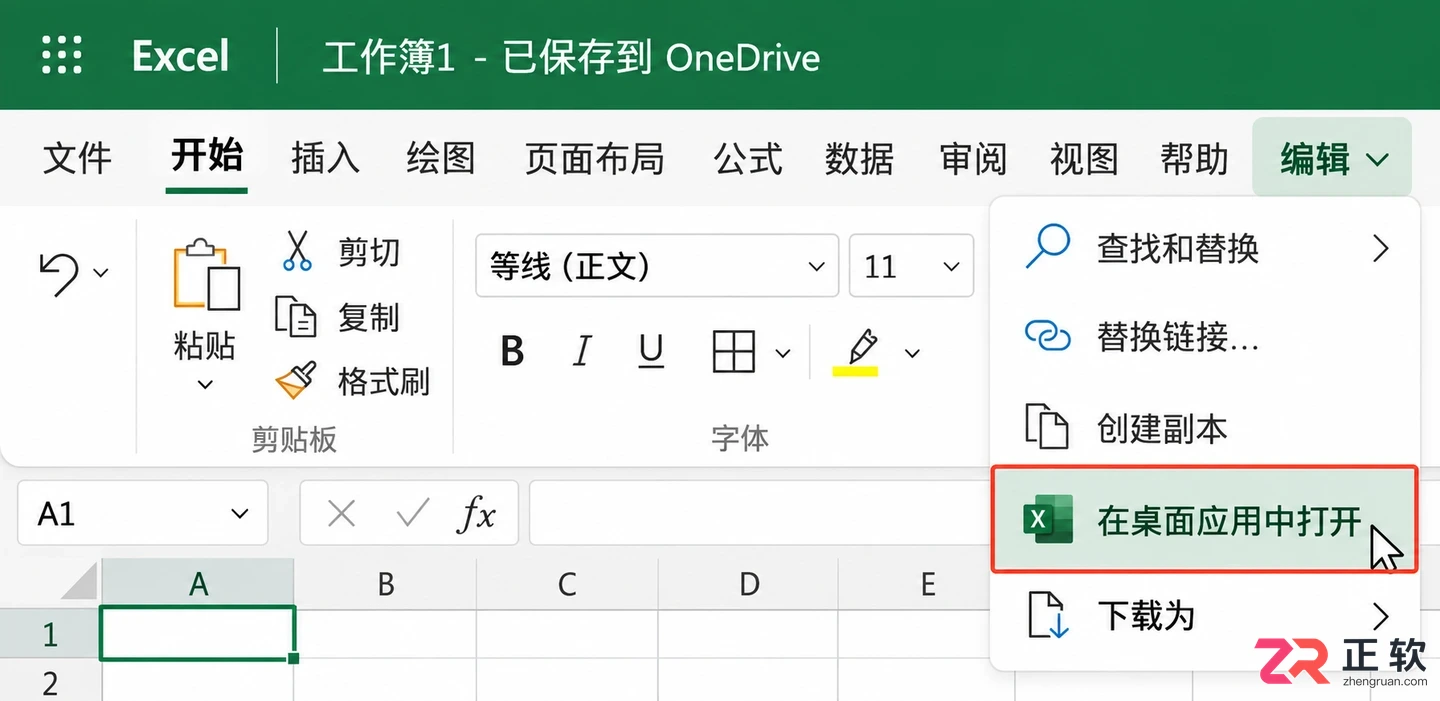Click the 复制 copy icon
1440x701 pixels.
(295, 317)
